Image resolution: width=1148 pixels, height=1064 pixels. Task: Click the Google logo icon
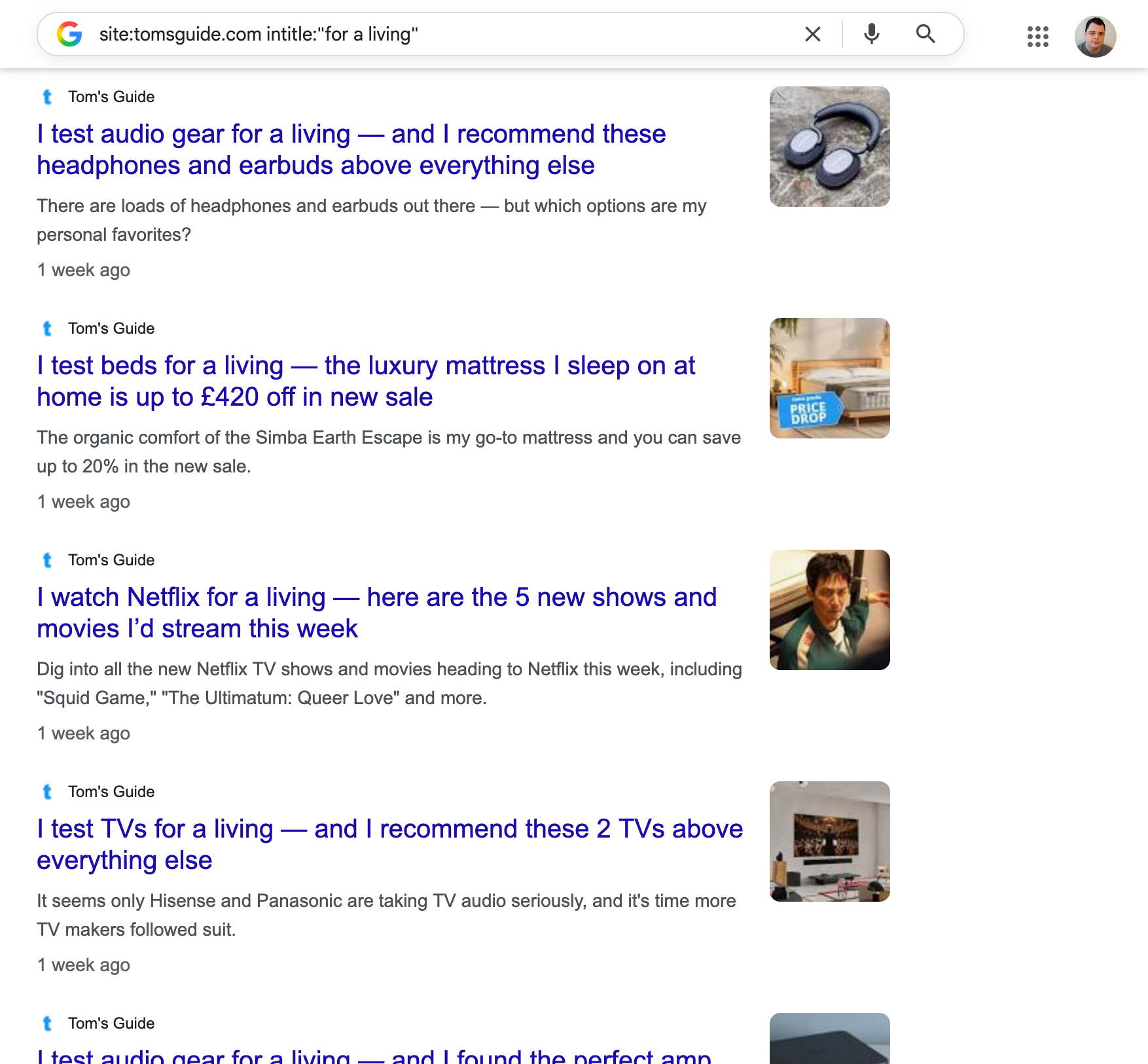[69, 34]
